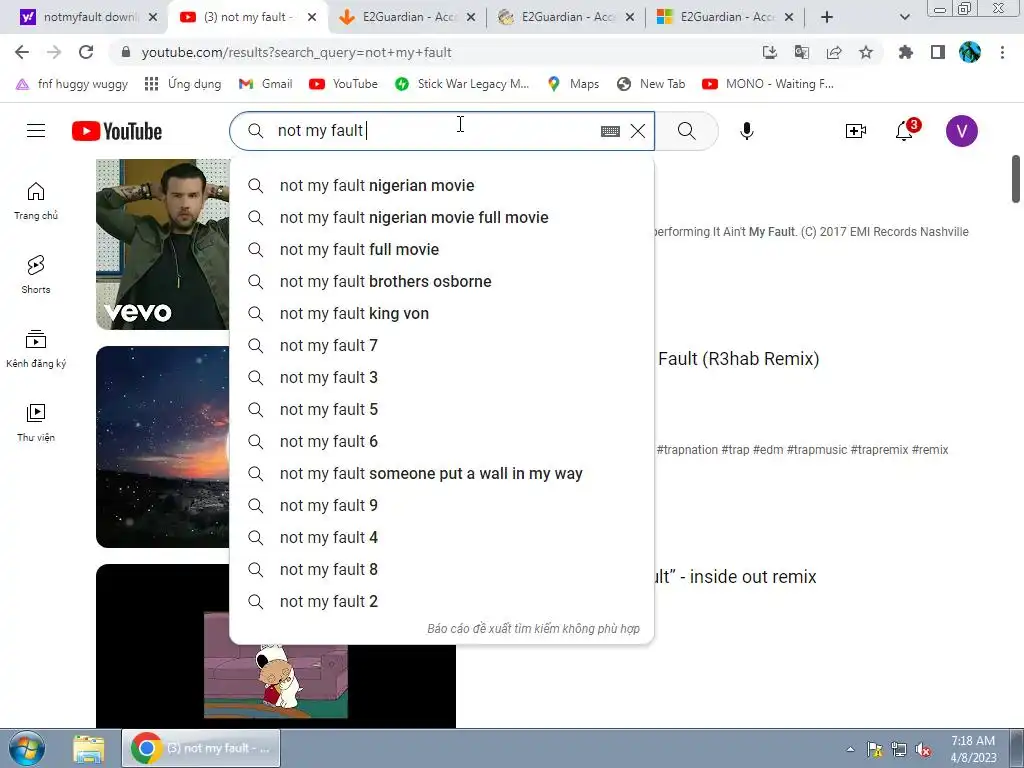Open the Chrome profile avatar
Screen dimensions: 1024x768
point(970,52)
